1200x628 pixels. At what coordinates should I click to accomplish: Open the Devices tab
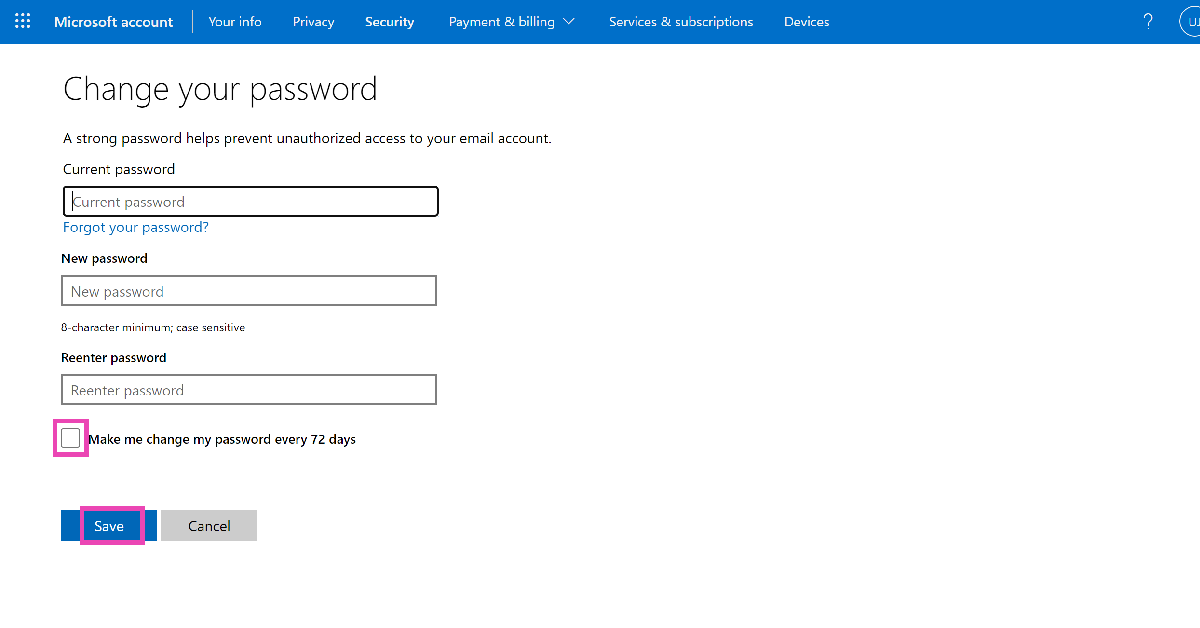(806, 22)
